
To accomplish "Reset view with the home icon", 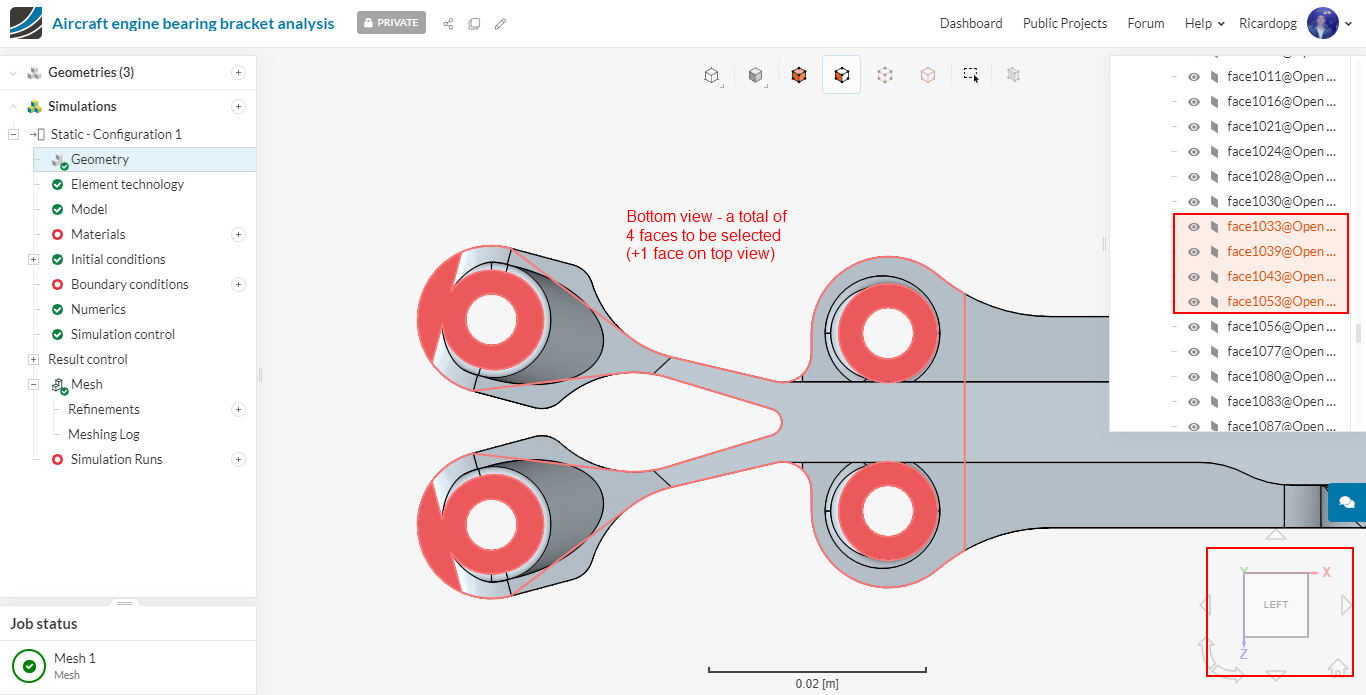I will coord(1338,667).
